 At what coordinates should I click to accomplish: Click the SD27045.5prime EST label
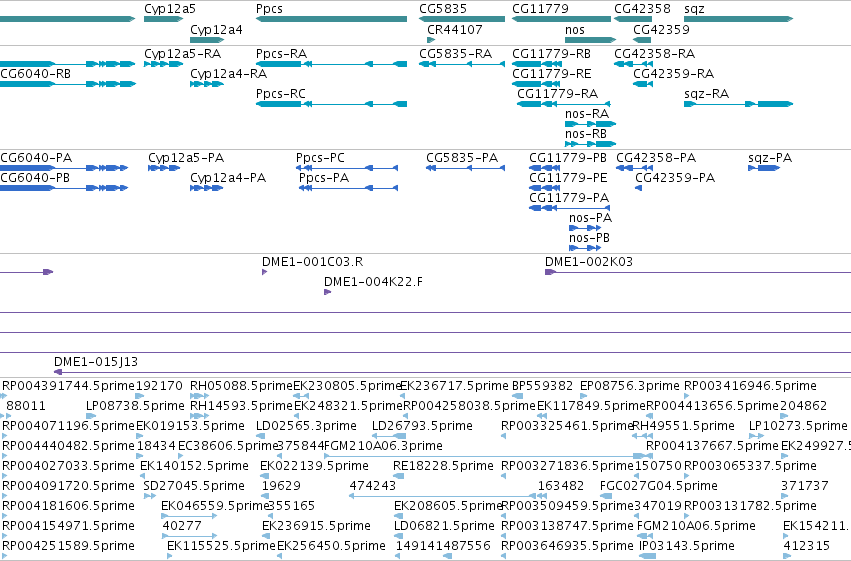pyautogui.click(x=194, y=486)
